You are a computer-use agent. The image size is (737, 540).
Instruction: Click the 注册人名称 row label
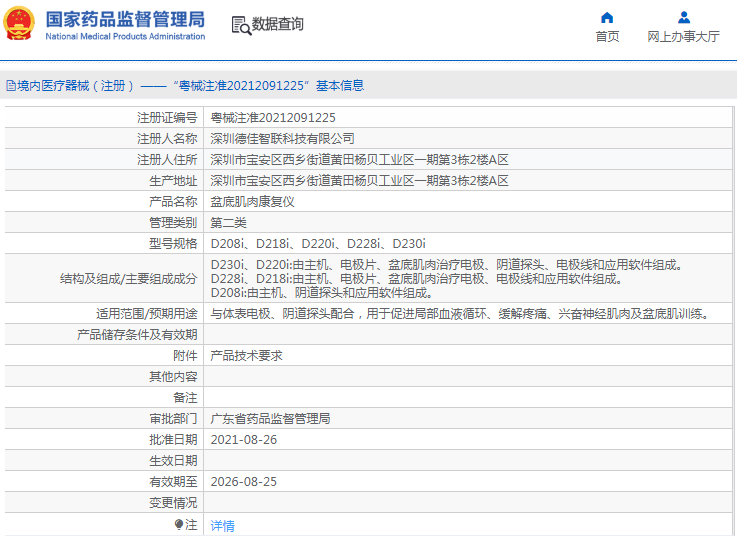167,139
